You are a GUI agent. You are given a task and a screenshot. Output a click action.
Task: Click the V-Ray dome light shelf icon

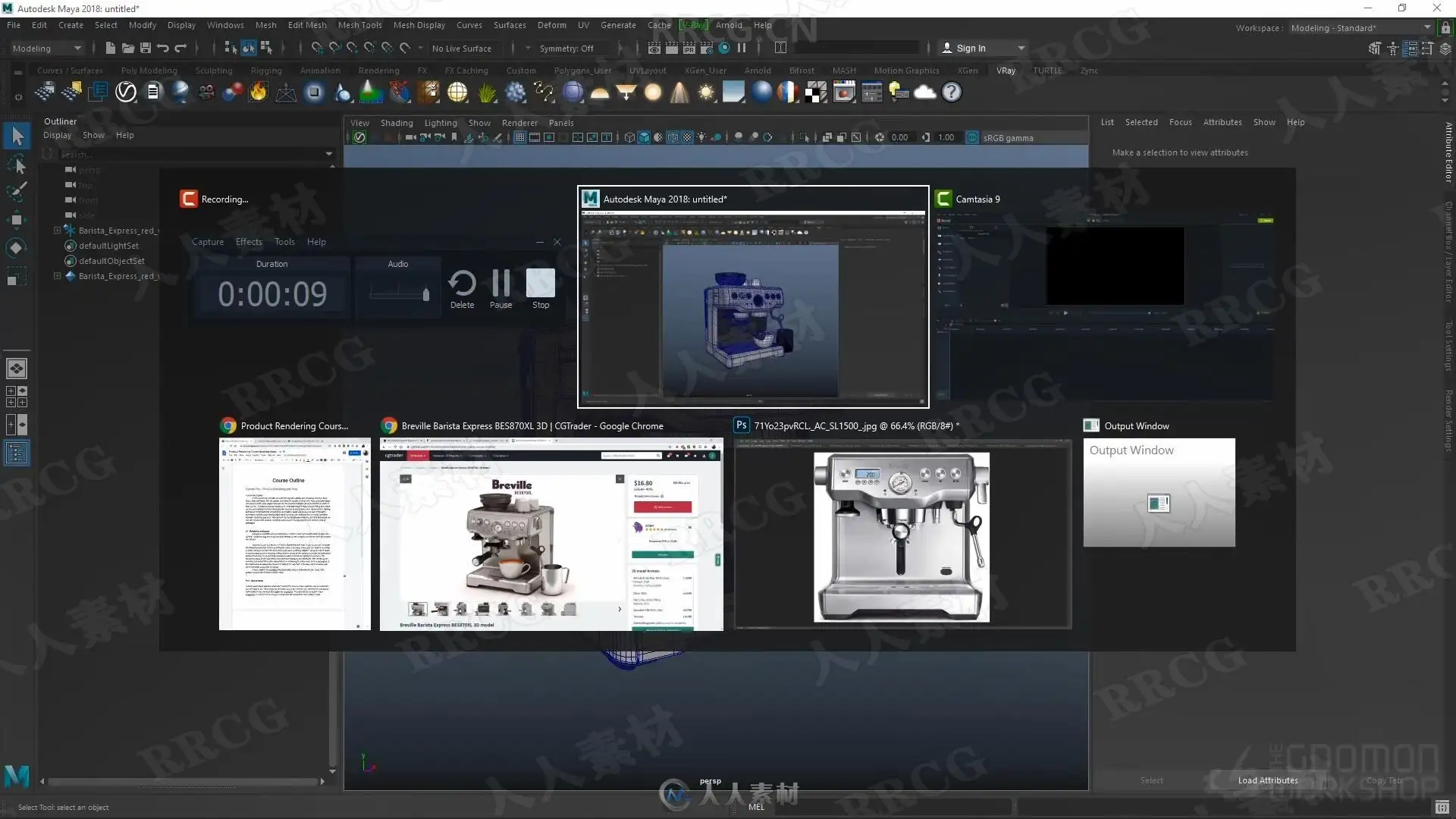point(599,93)
